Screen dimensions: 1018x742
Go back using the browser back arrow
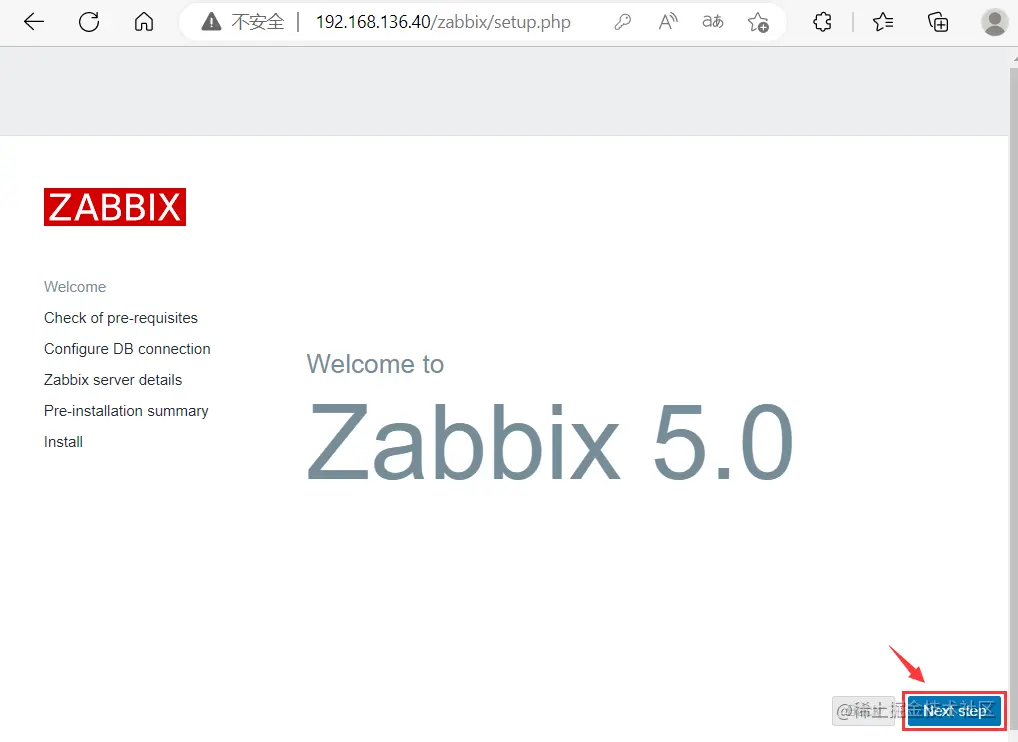34,22
